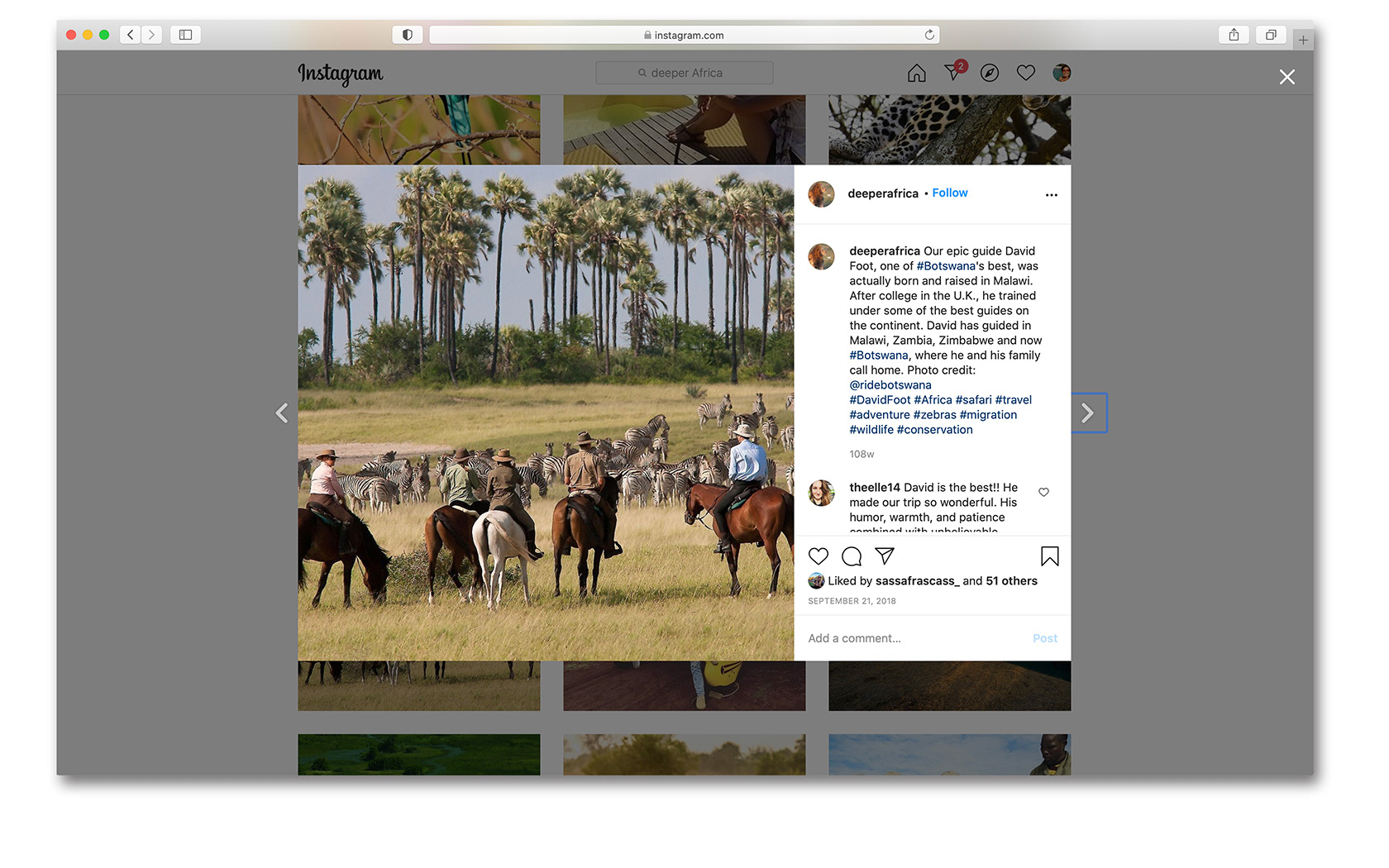Open direct messages paper plane icon

point(953,73)
